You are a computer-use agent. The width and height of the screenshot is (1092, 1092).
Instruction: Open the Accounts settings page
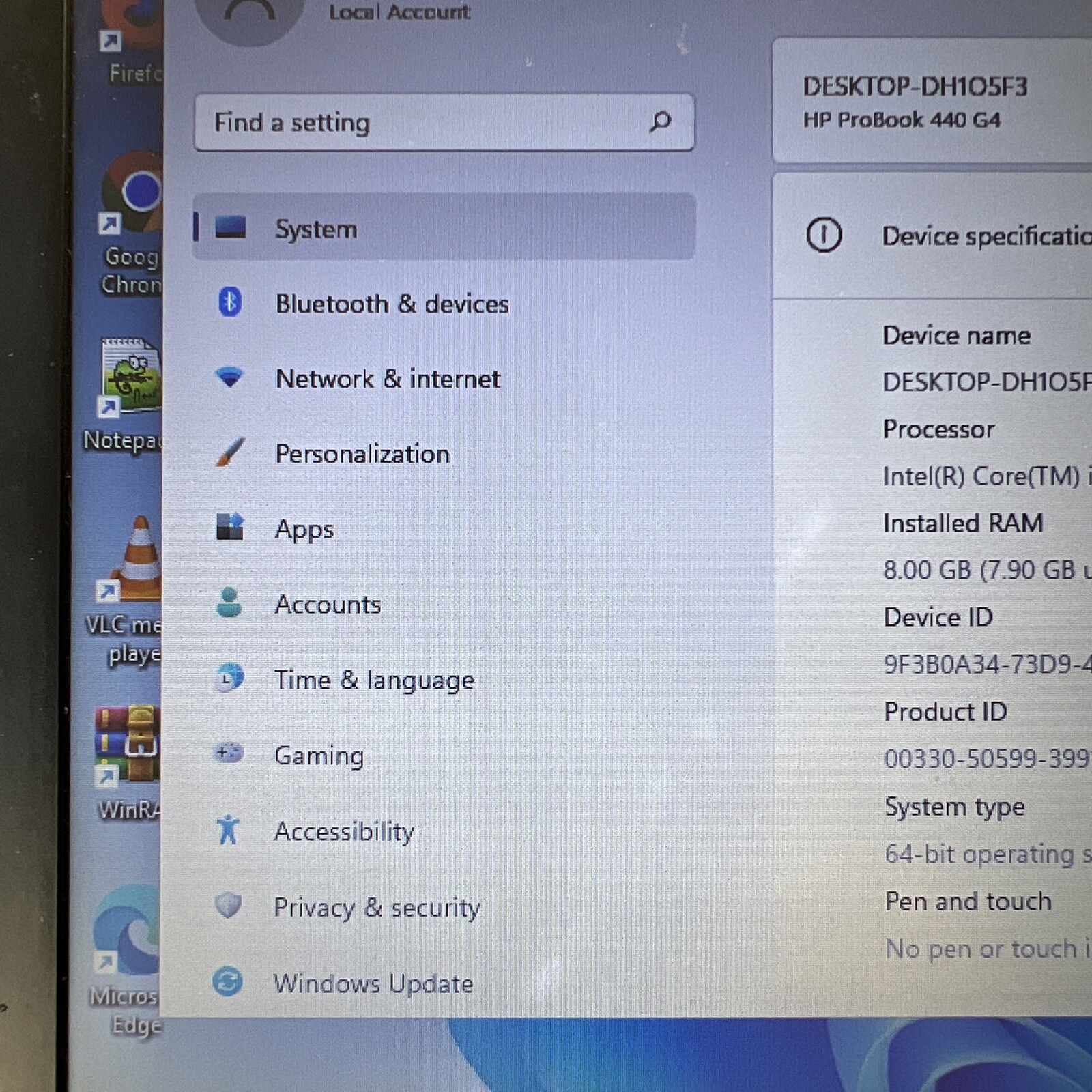444,603
